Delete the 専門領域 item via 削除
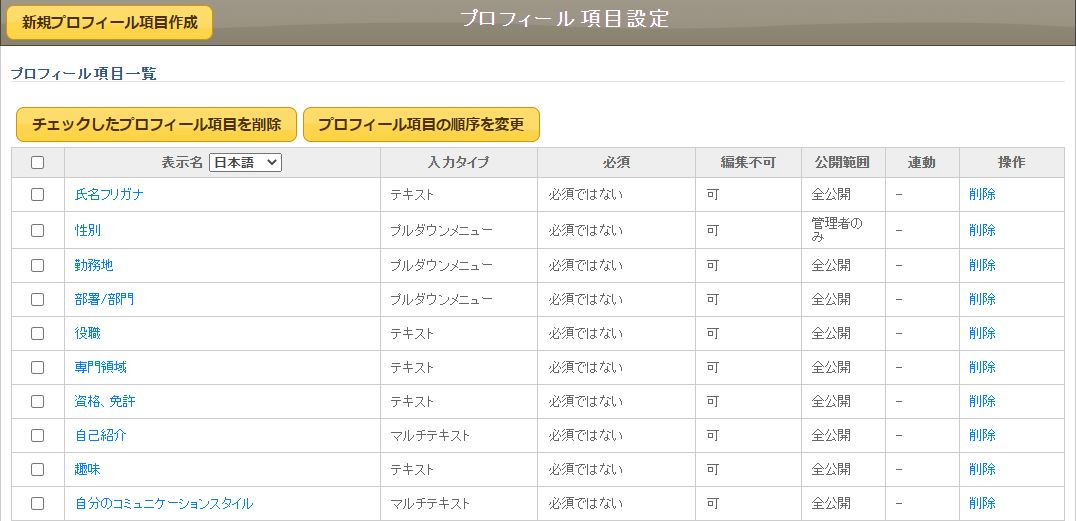The height and width of the screenshot is (521, 1076). click(982, 367)
